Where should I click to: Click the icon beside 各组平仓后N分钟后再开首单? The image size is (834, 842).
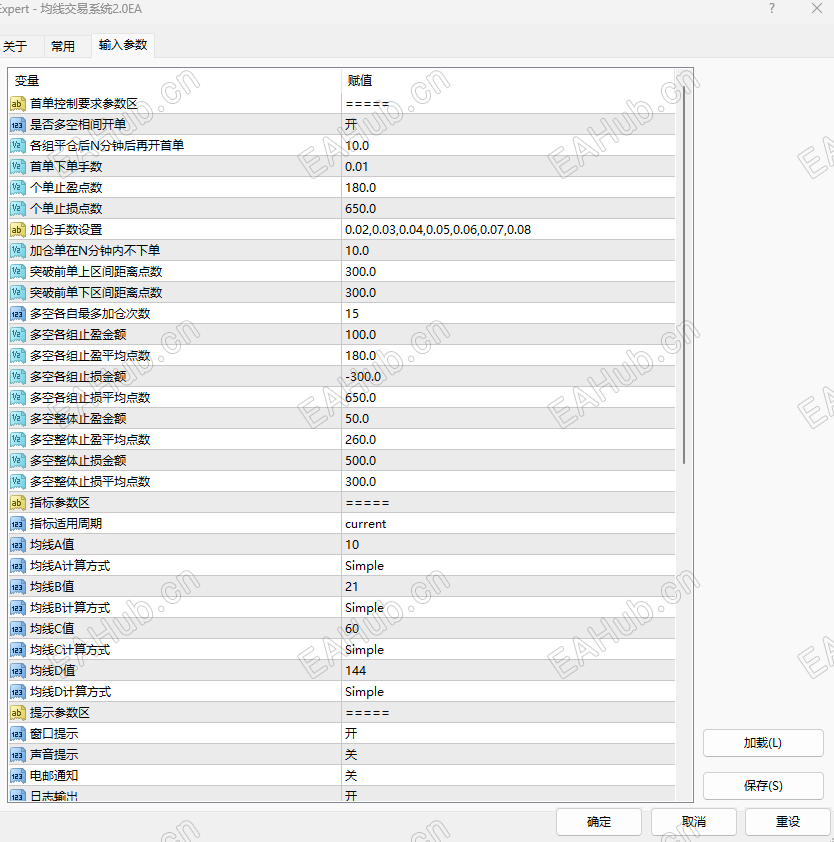click(18, 146)
